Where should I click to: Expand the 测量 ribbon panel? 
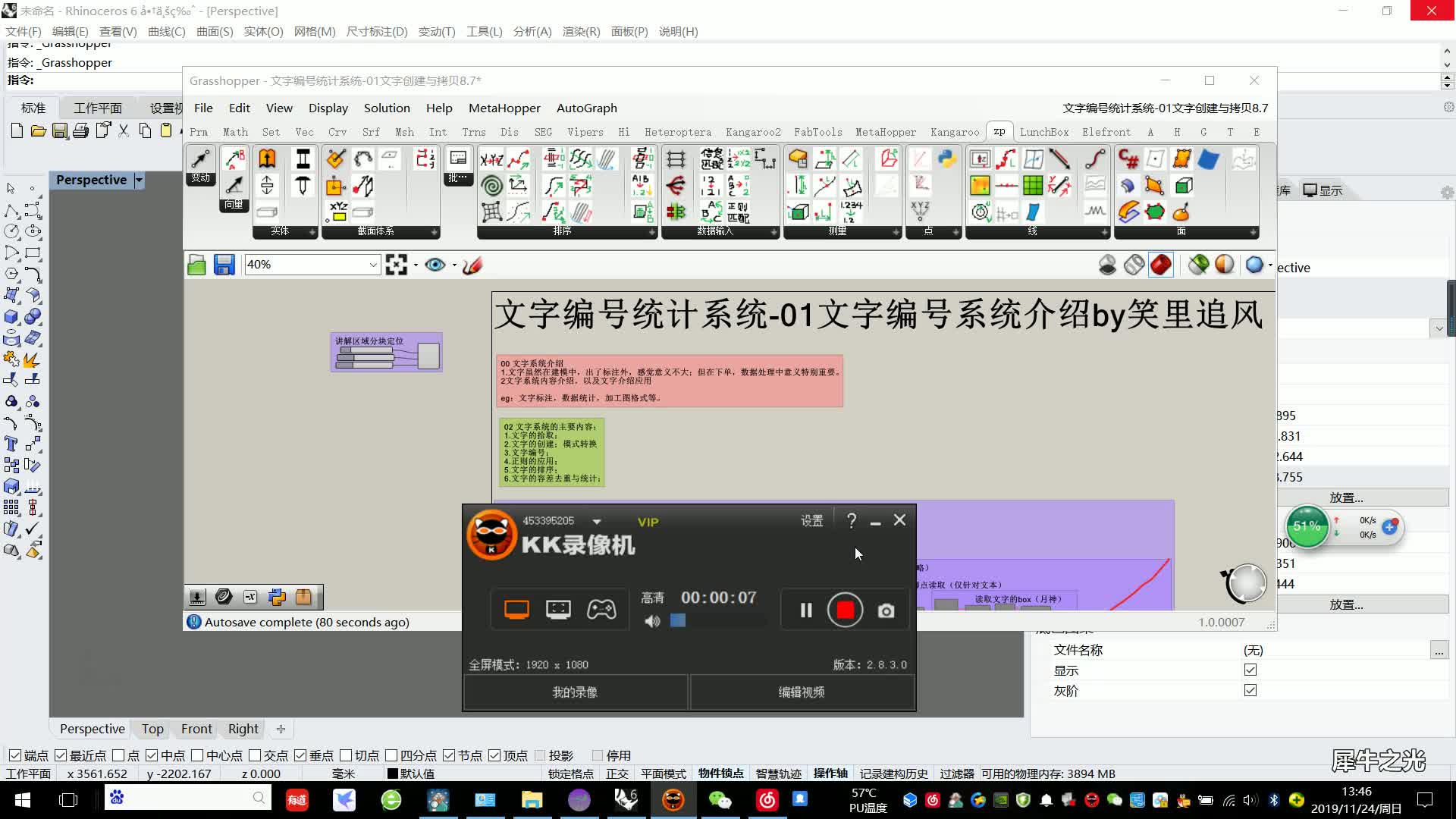click(896, 232)
